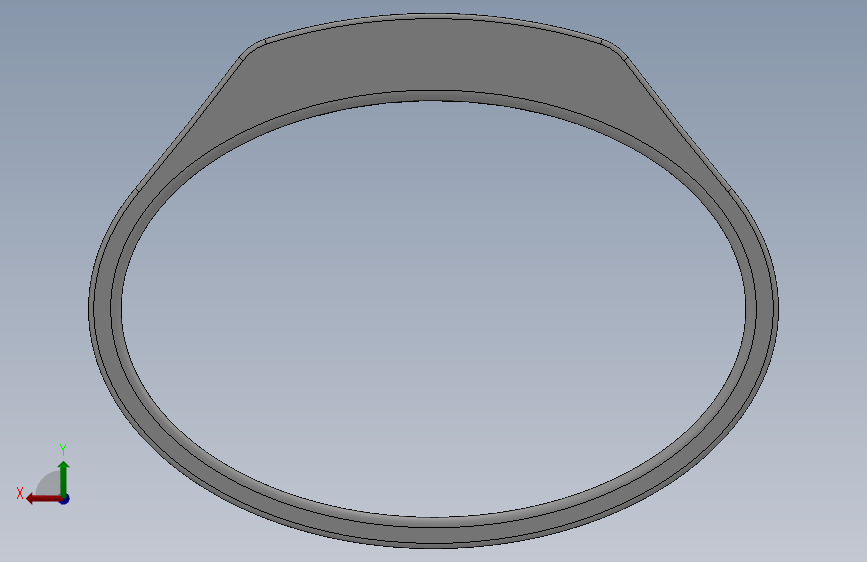Click the blue Z axis dot of triad
This screenshot has width=867, height=562.
[65, 499]
